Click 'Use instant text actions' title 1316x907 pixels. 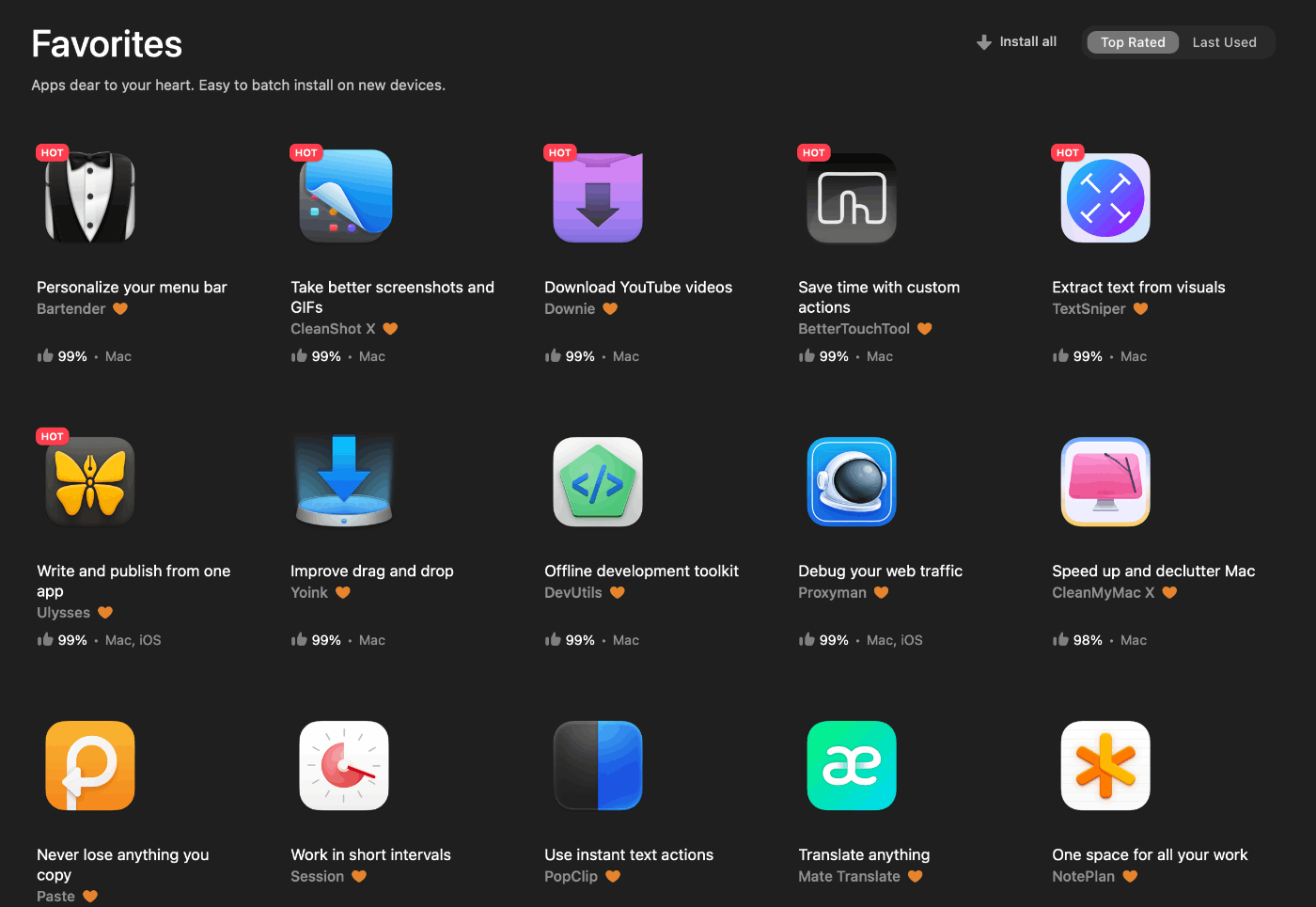point(629,855)
